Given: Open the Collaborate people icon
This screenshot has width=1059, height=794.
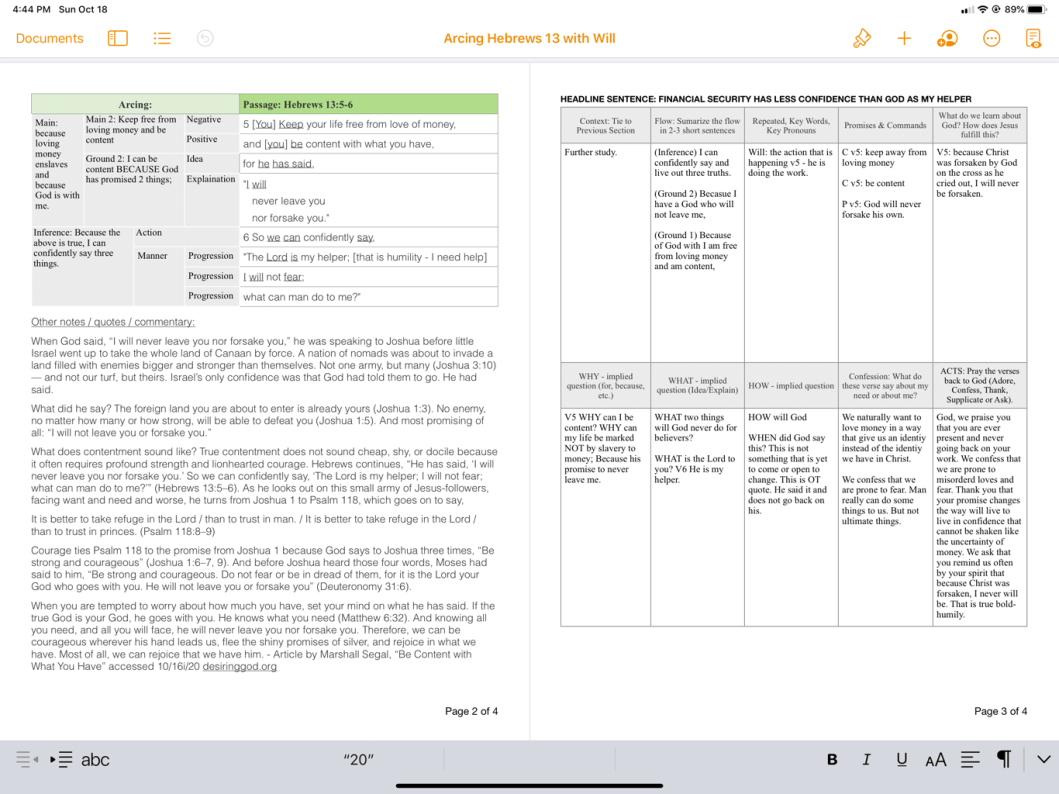Looking at the screenshot, I should (947, 39).
